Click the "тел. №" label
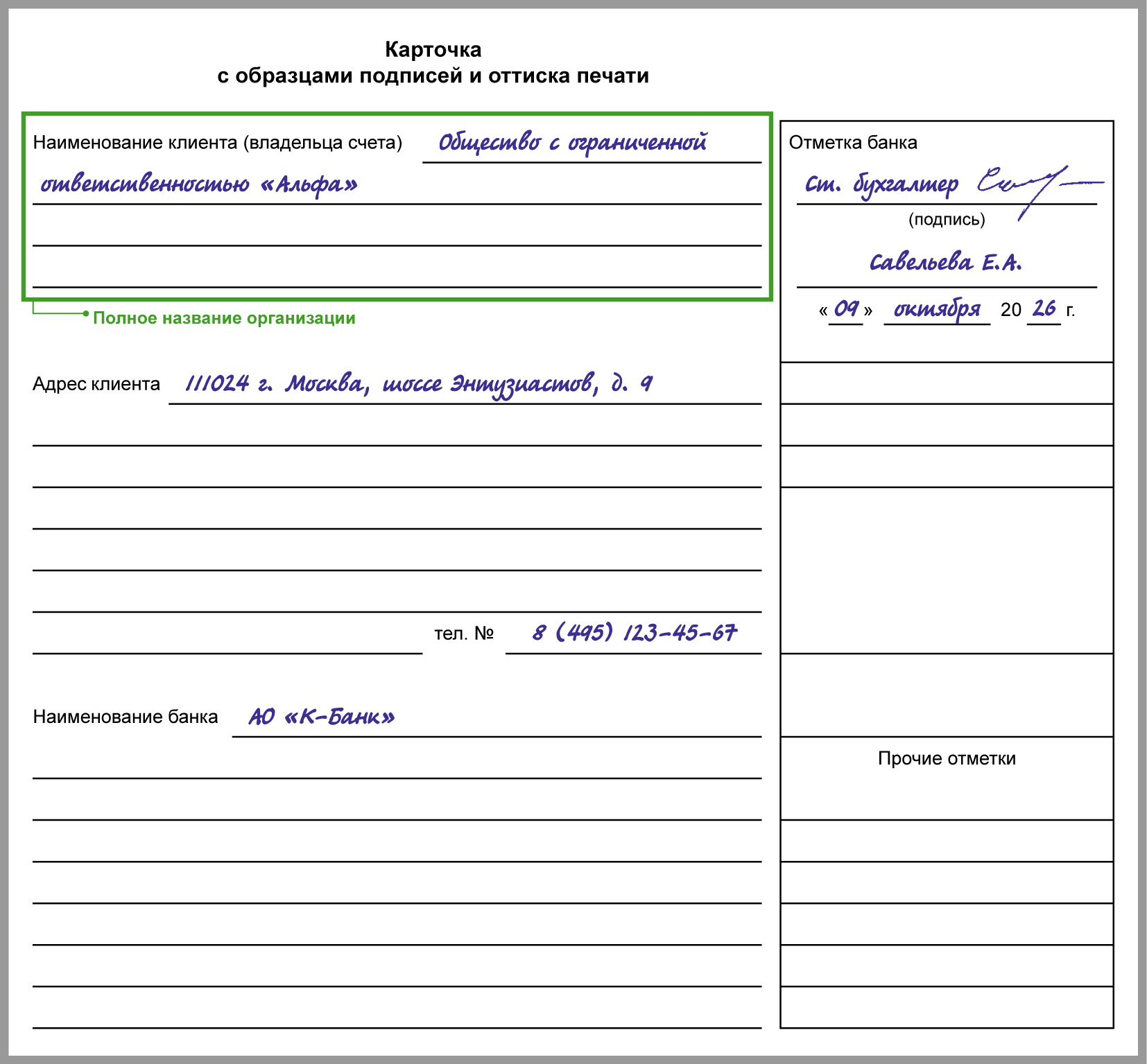Image resolution: width=1147 pixels, height=1064 pixels. pyautogui.click(x=463, y=634)
